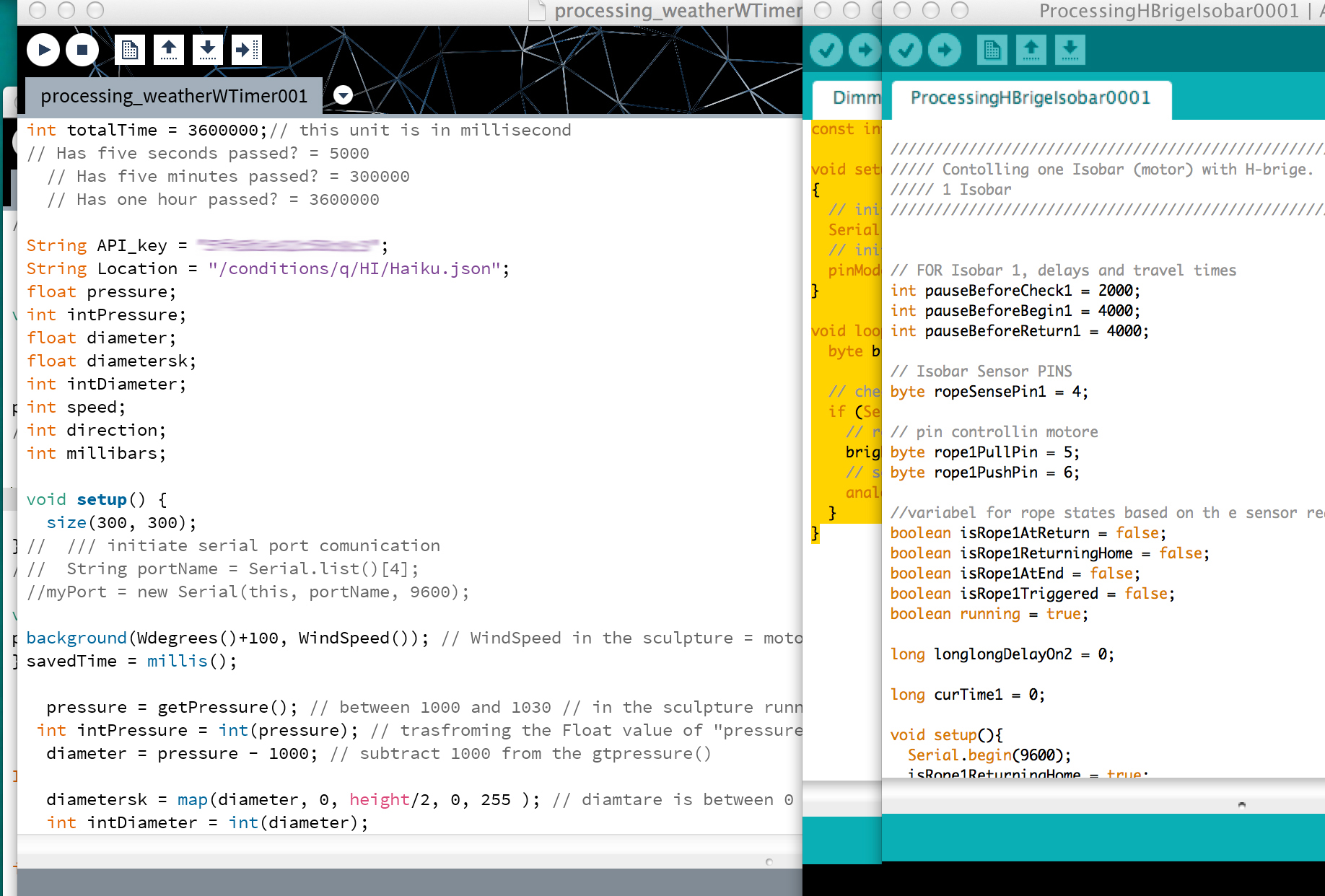Click 'long longlongDelayOn2 = 0;' line
The image size is (1325, 896).
[1002, 654]
